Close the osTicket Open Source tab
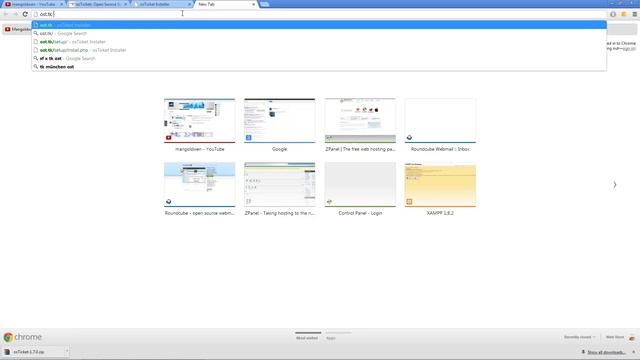Image resolution: width=640 pixels, height=360 pixels. (126, 4)
